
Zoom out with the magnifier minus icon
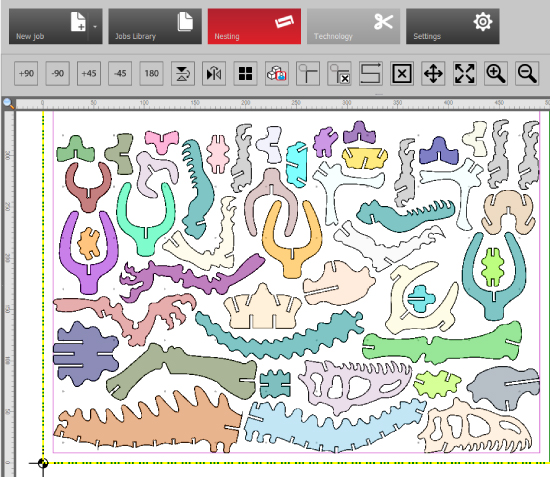(x=527, y=73)
